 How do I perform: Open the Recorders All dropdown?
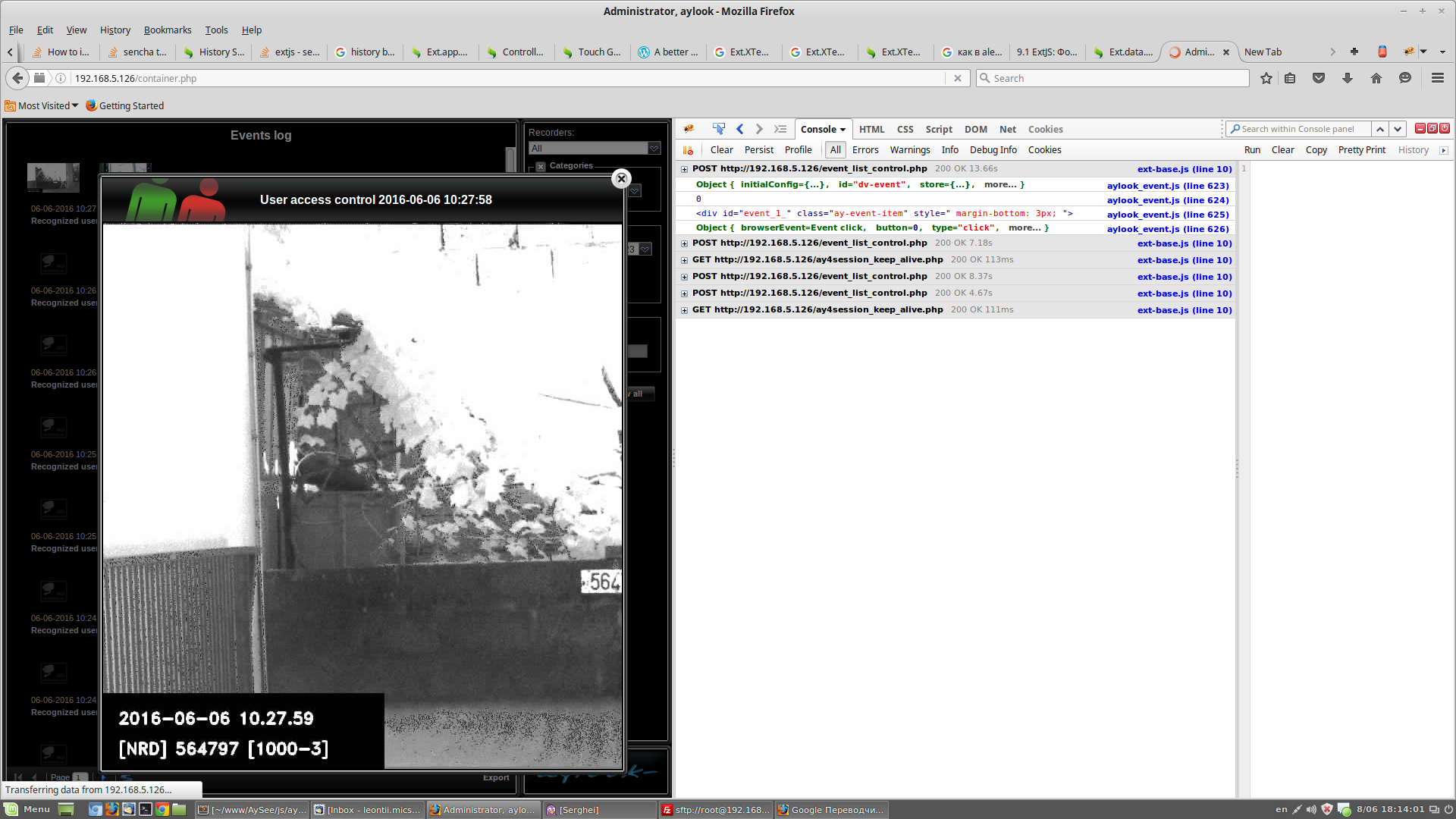(x=654, y=149)
